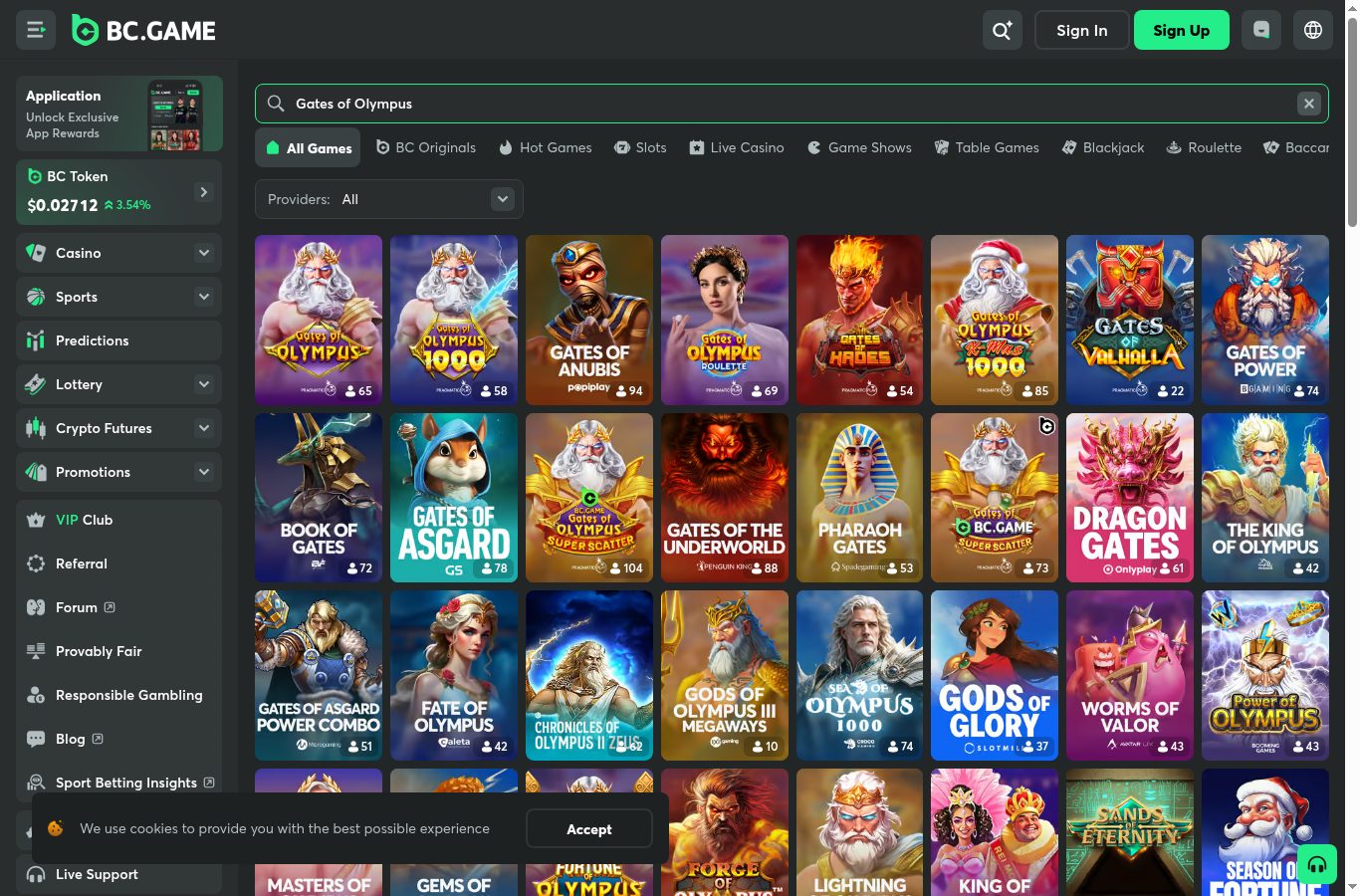
Task: Open the language globe icon
Action: pyautogui.click(x=1313, y=30)
